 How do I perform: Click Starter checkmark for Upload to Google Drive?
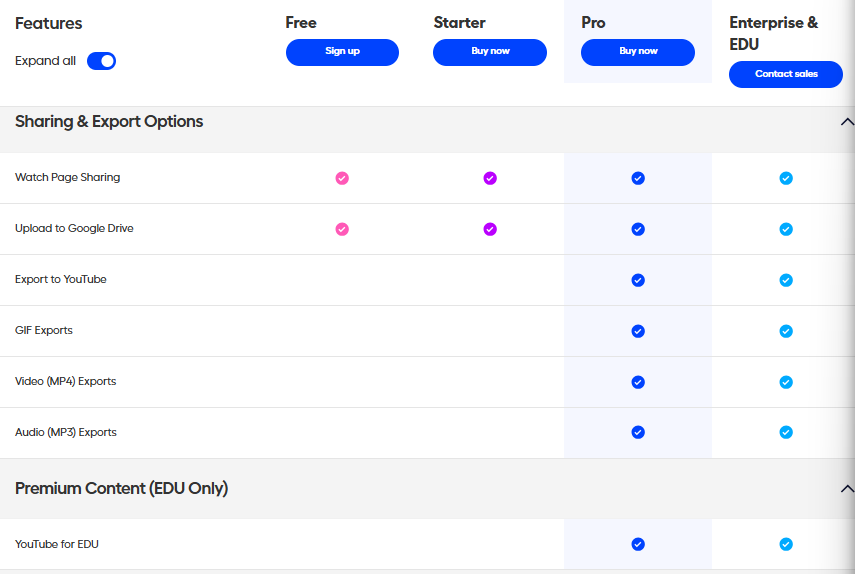click(490, 229)
